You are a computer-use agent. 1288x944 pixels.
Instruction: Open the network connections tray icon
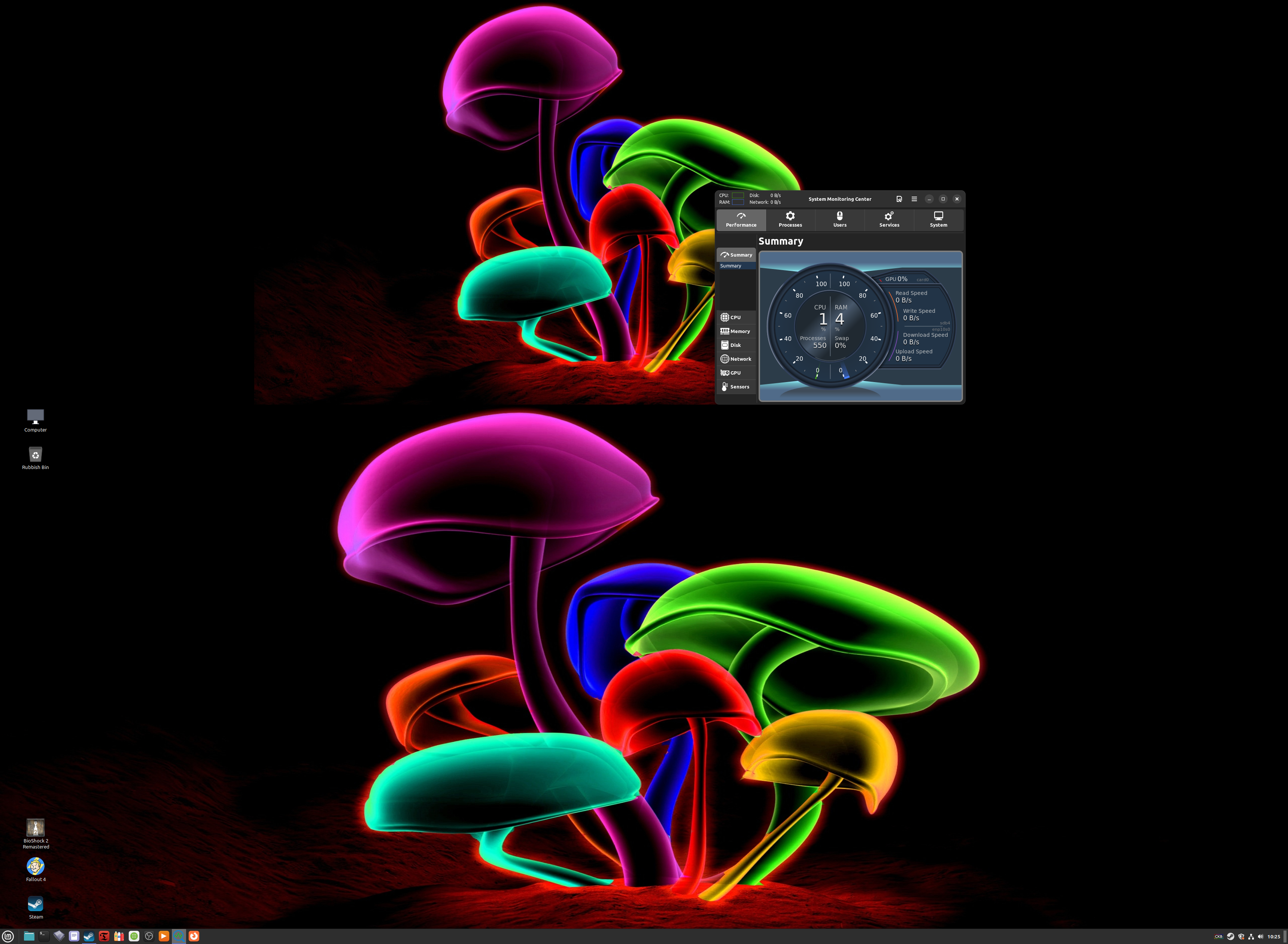(1251, 937)
